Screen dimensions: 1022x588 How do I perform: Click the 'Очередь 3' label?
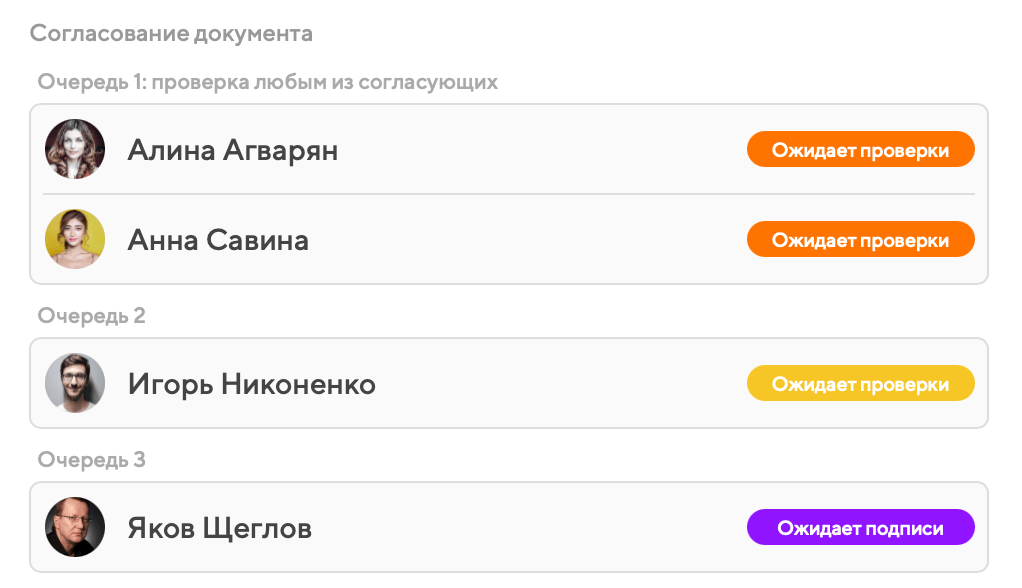(92, 460)
